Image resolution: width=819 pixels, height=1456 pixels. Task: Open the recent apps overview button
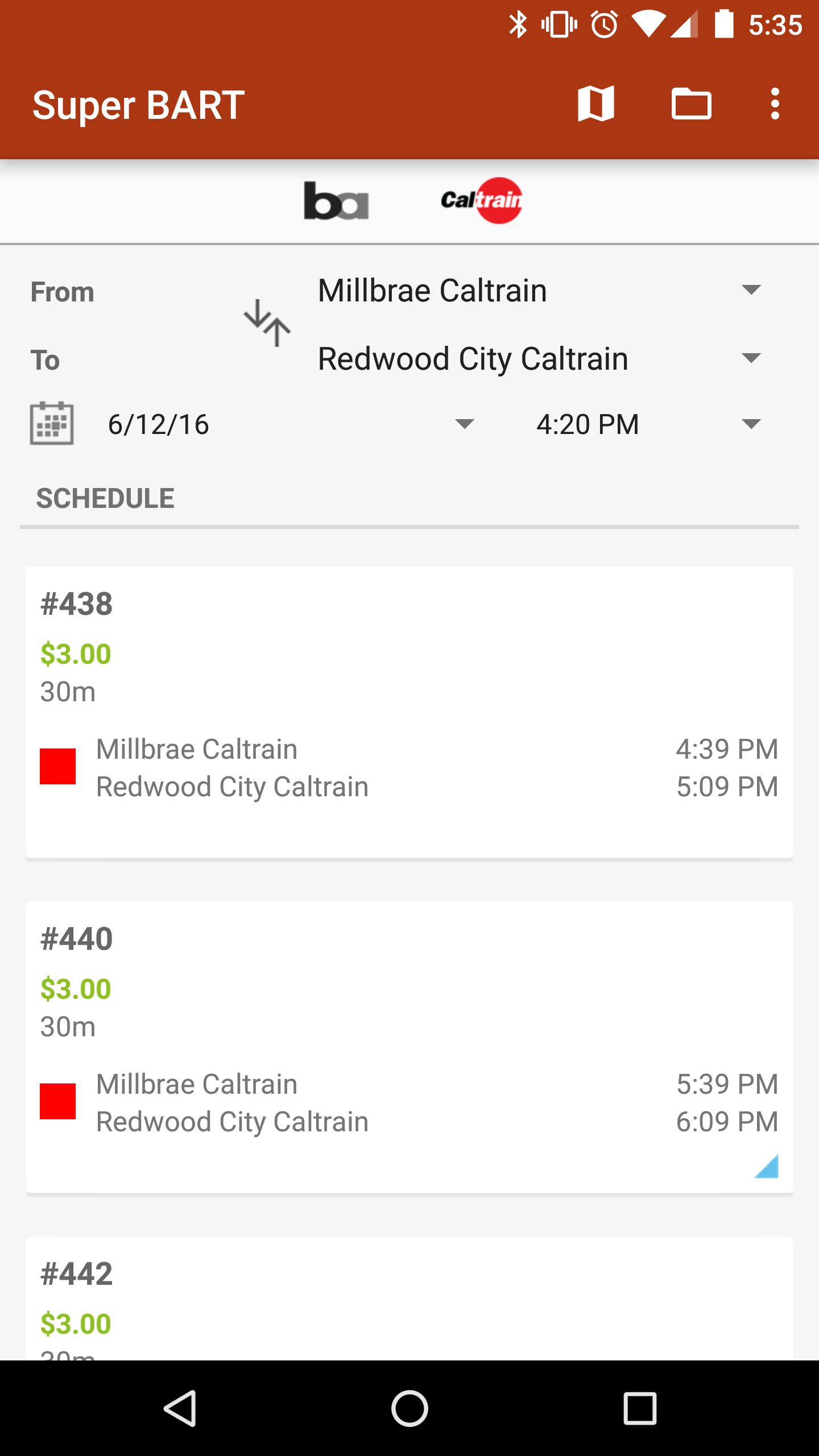click(x=640, y=1408)
